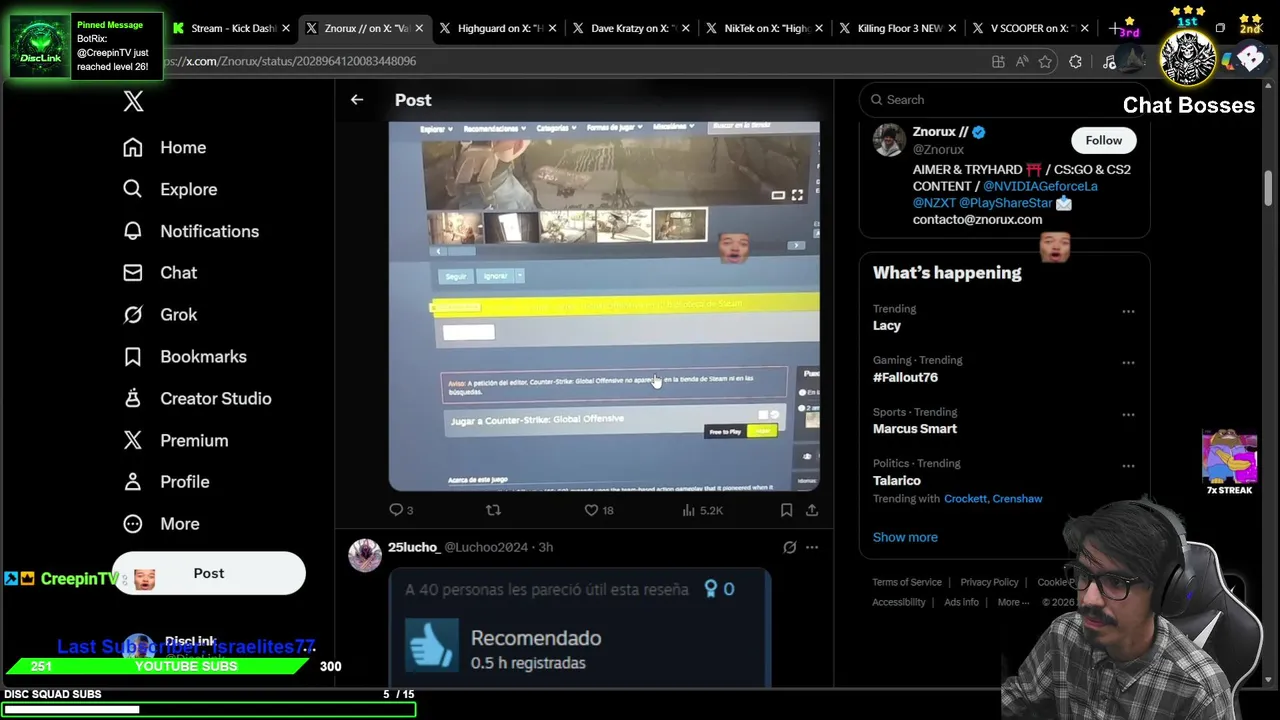Follow Znorux with the Follow button
The height and width of the screenshot is (720, 1280).
pyautogui.click(x=1104, y=140)
